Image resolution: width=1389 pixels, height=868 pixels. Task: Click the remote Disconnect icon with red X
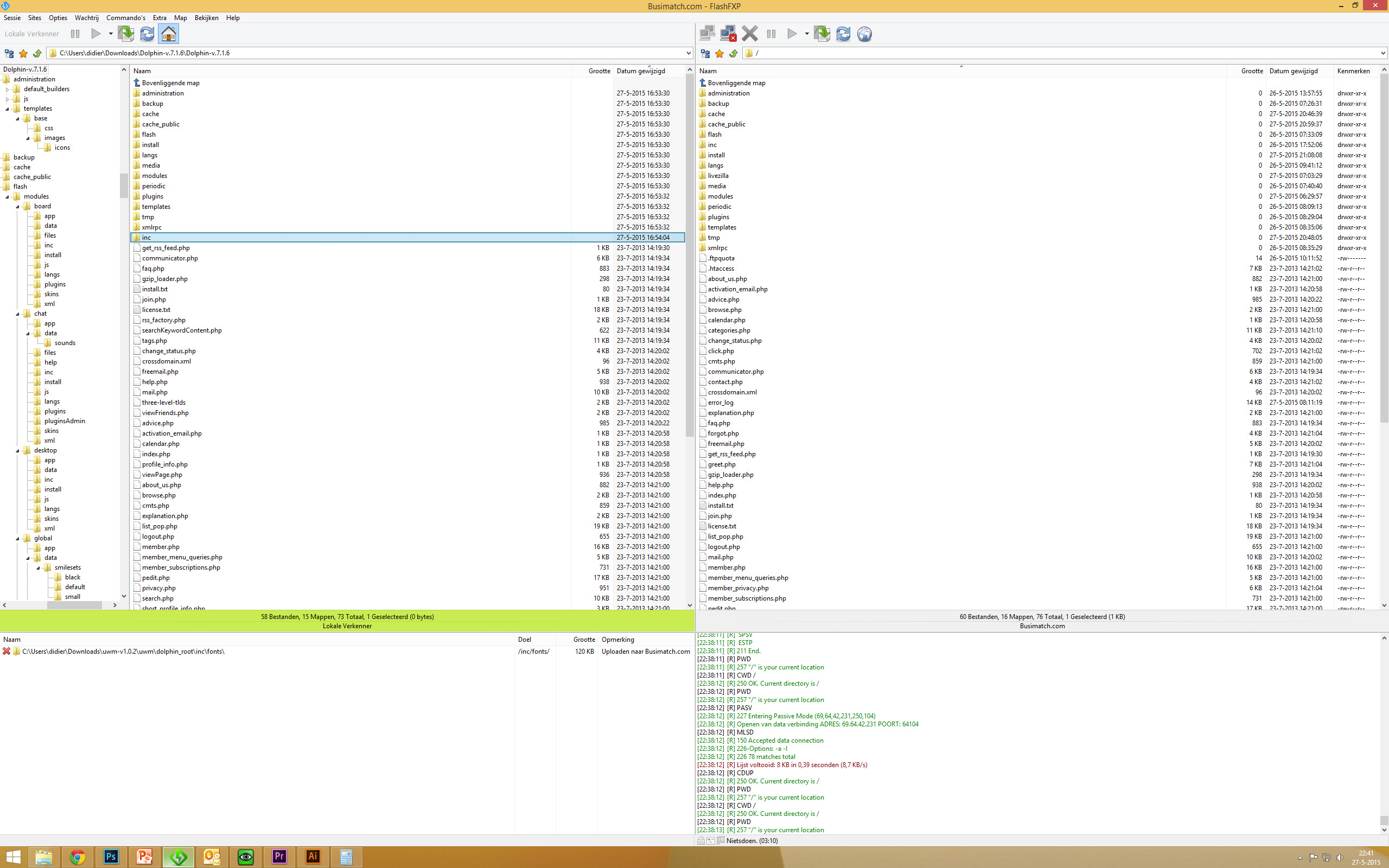728,34
